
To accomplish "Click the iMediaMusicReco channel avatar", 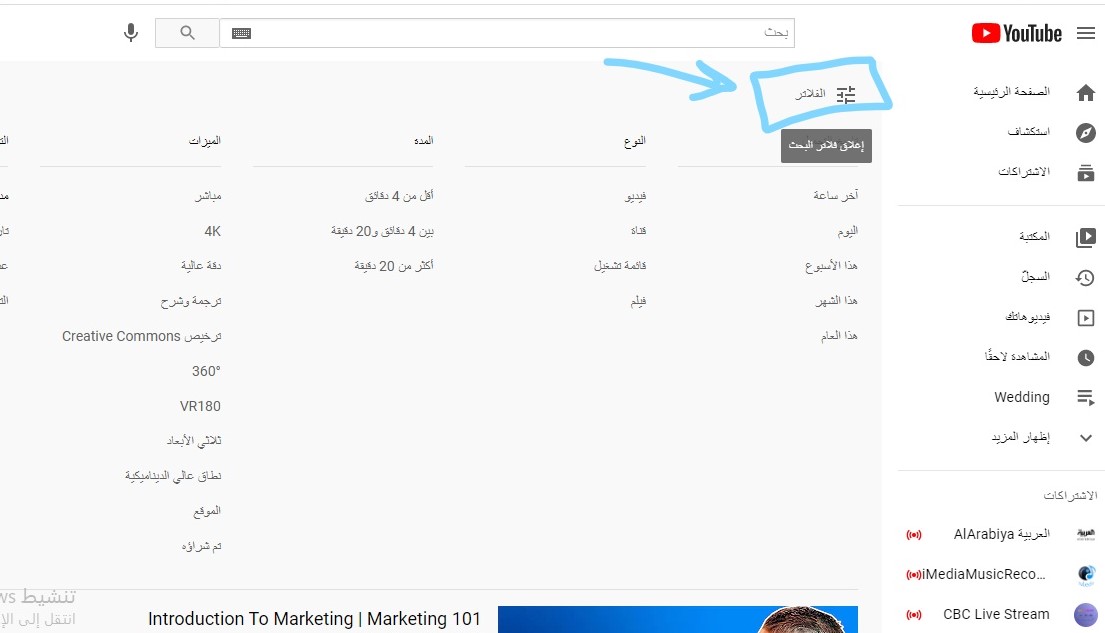I will [1085, 574].
